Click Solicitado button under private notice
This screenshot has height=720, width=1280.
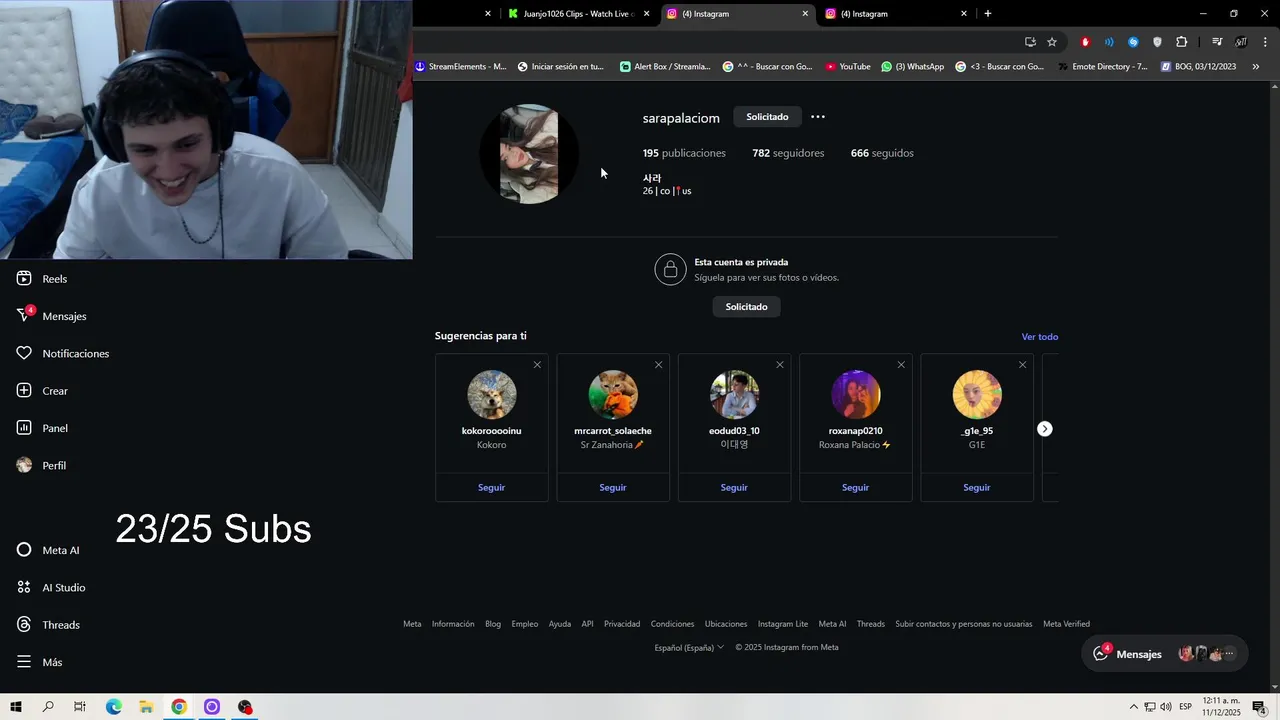pyautogui.click(x=747, y=307)
